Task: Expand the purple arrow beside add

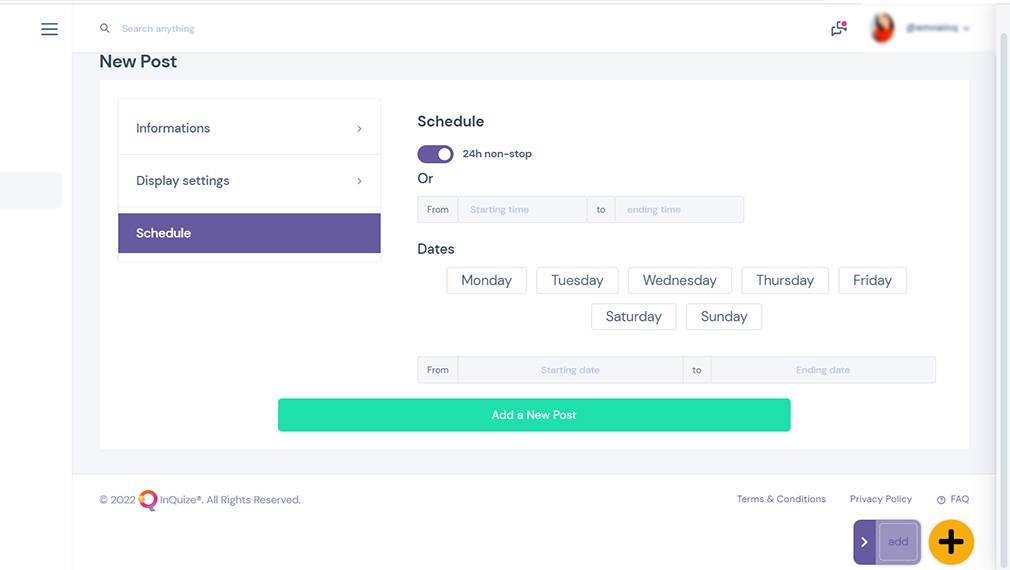Action: (x=864, y=542)
